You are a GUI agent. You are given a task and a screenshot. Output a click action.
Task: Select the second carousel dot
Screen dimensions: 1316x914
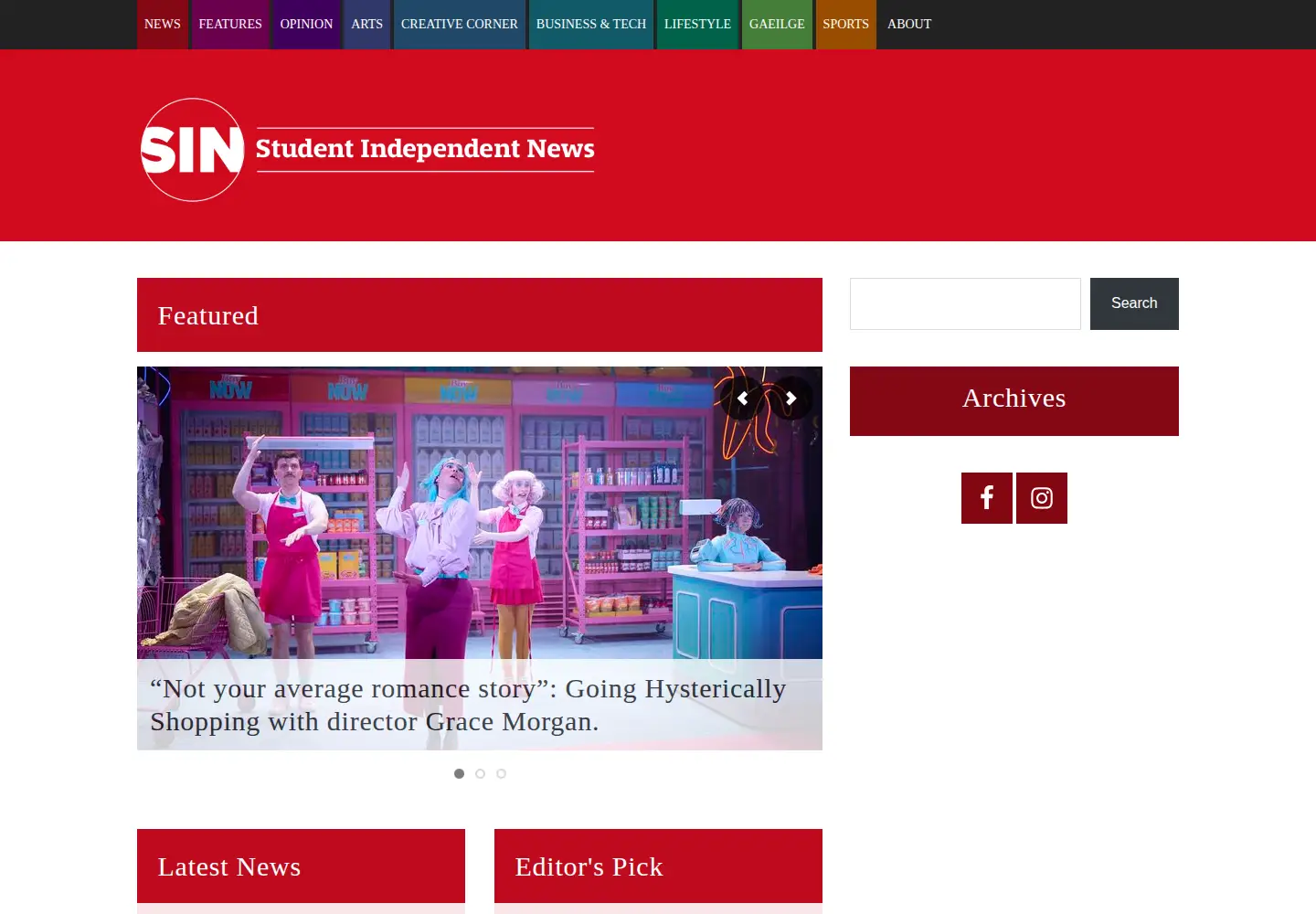(x=480, y=773)
